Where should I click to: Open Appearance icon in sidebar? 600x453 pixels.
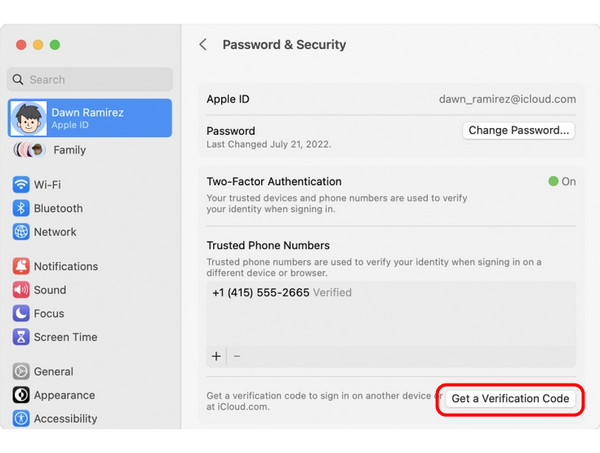coord(21,395)
